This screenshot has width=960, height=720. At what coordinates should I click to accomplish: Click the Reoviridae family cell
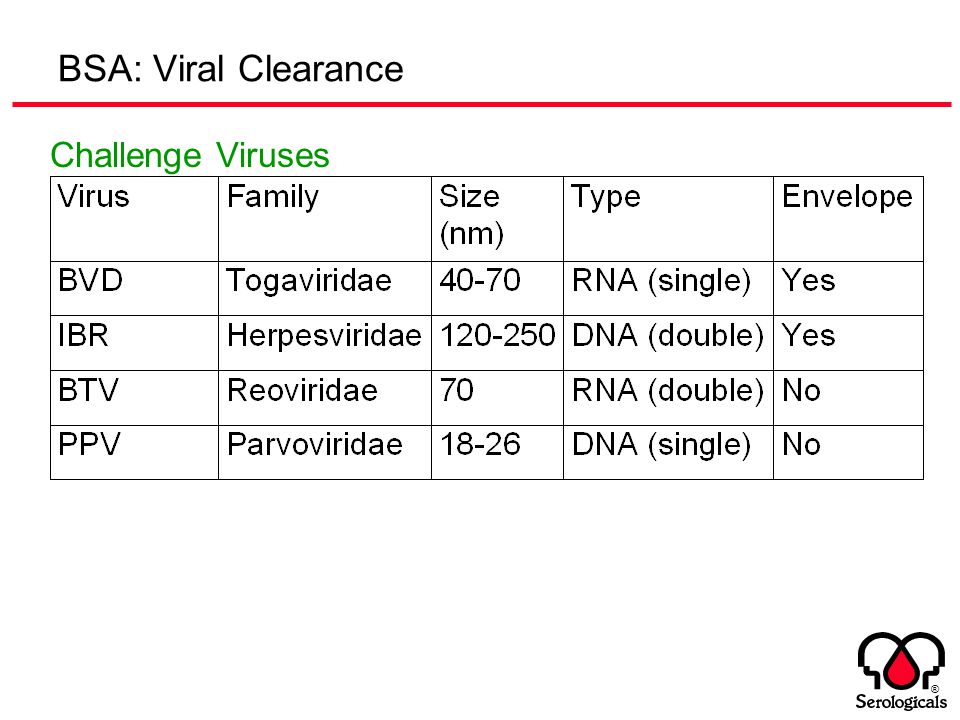pos(325,398)
